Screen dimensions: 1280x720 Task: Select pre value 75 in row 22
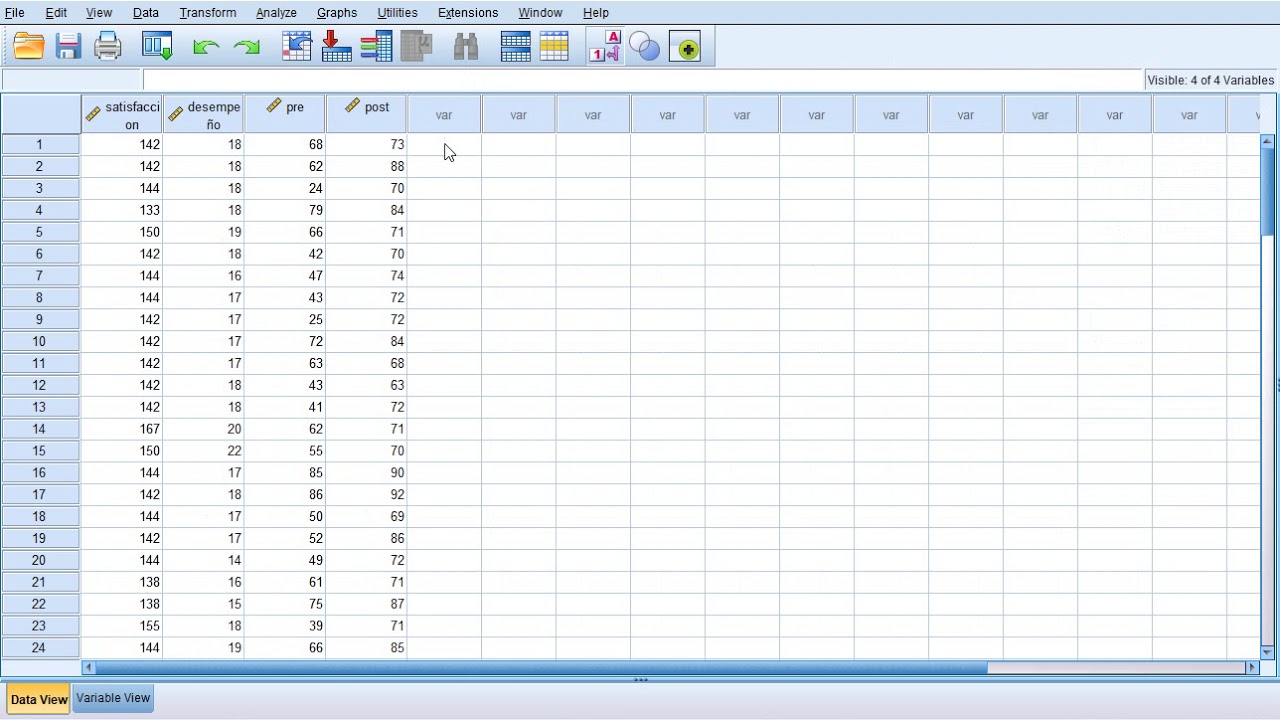(x=285, y=604)
